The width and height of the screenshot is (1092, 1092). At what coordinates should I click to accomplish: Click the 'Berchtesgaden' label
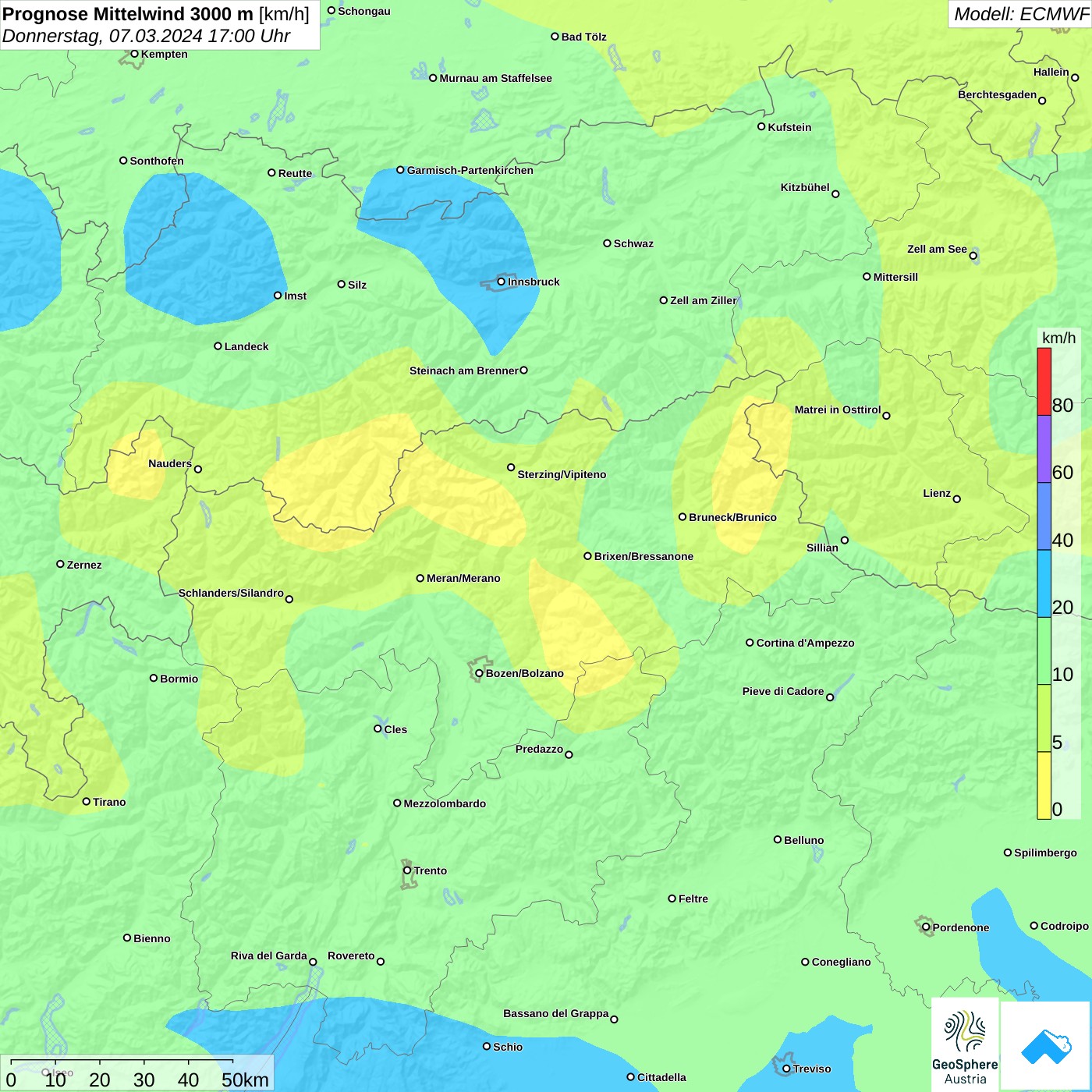pos(997,94)
